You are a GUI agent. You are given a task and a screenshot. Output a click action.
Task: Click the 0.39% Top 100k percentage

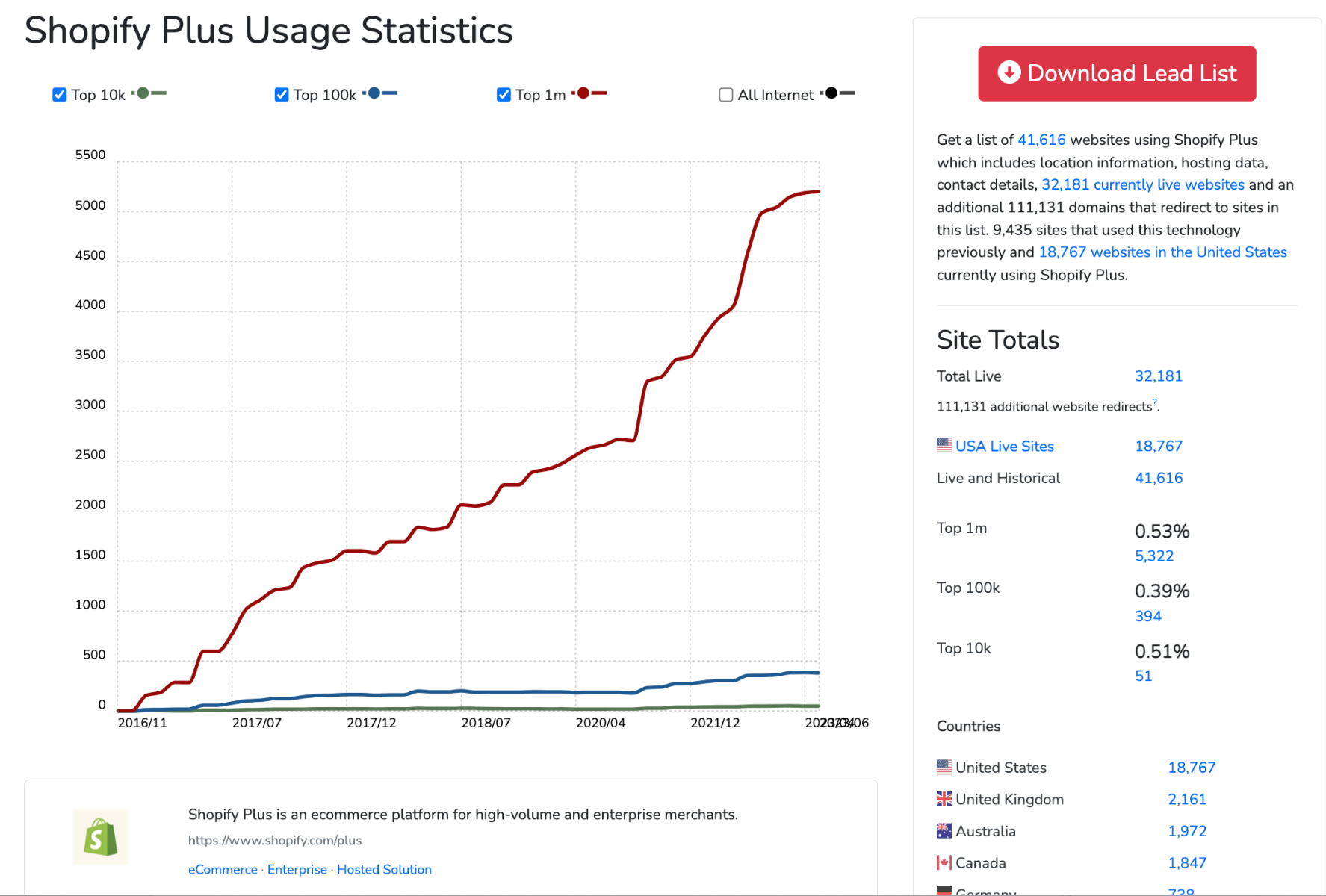1162,591
